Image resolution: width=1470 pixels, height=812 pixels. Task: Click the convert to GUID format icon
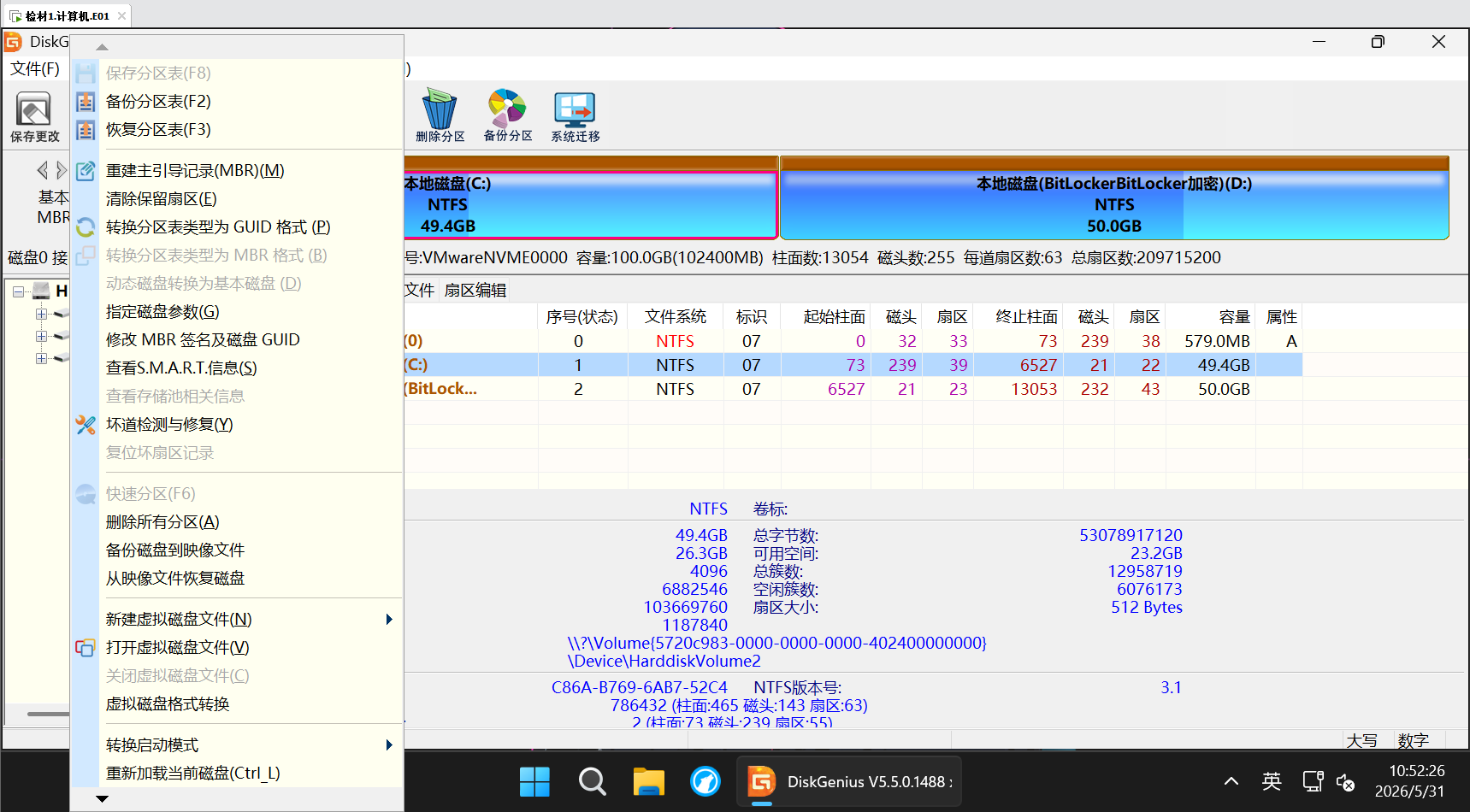click(86, 227)
